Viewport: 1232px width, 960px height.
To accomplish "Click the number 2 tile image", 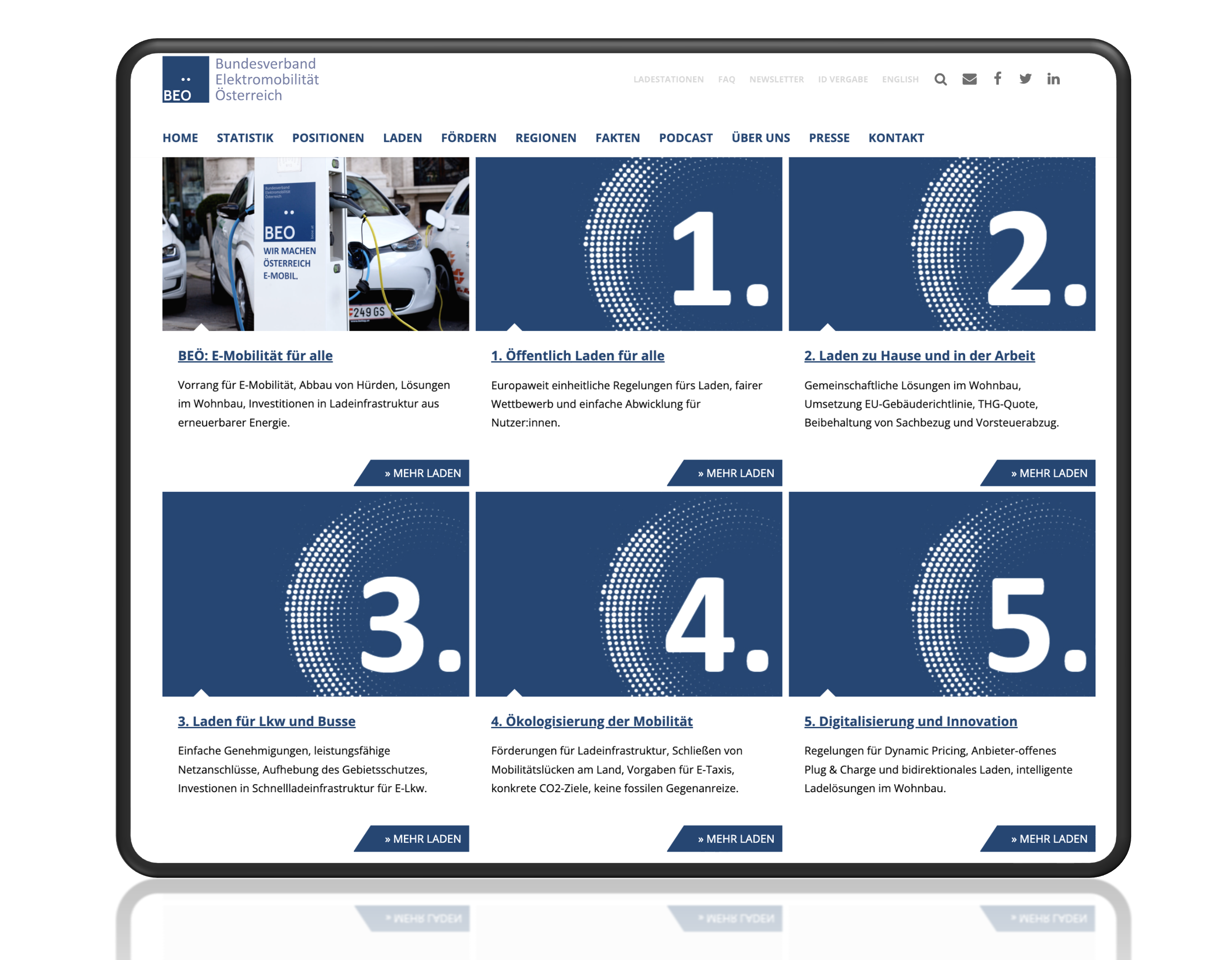I will 942,243.
